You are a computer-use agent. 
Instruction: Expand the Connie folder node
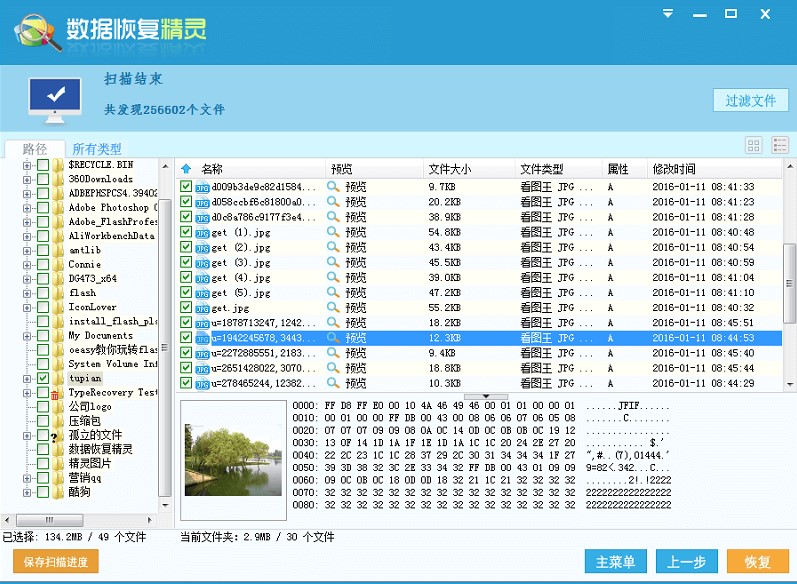(x=28, y=265)
